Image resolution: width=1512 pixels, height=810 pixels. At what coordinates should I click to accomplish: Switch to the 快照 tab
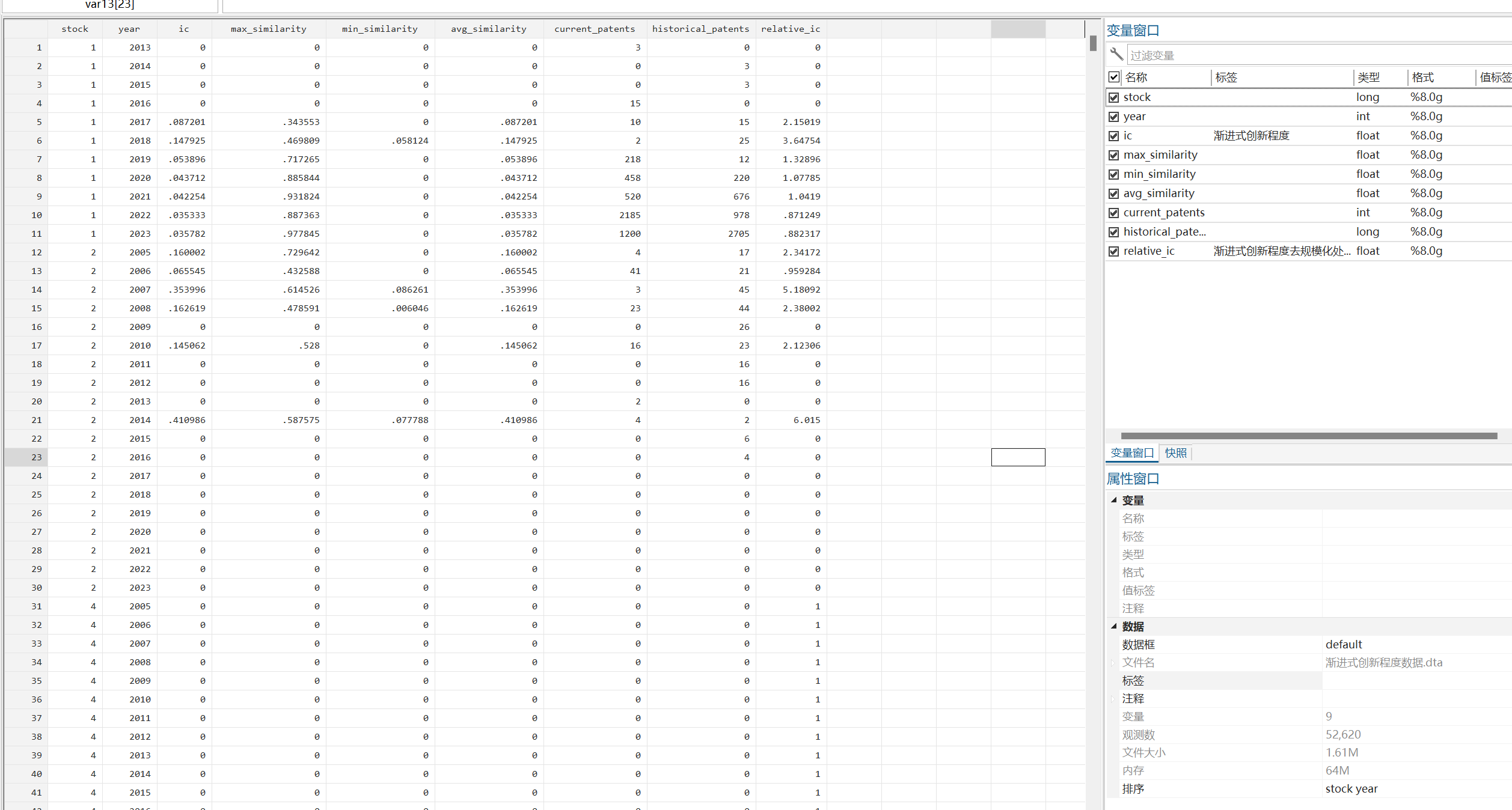point(1175,453)
